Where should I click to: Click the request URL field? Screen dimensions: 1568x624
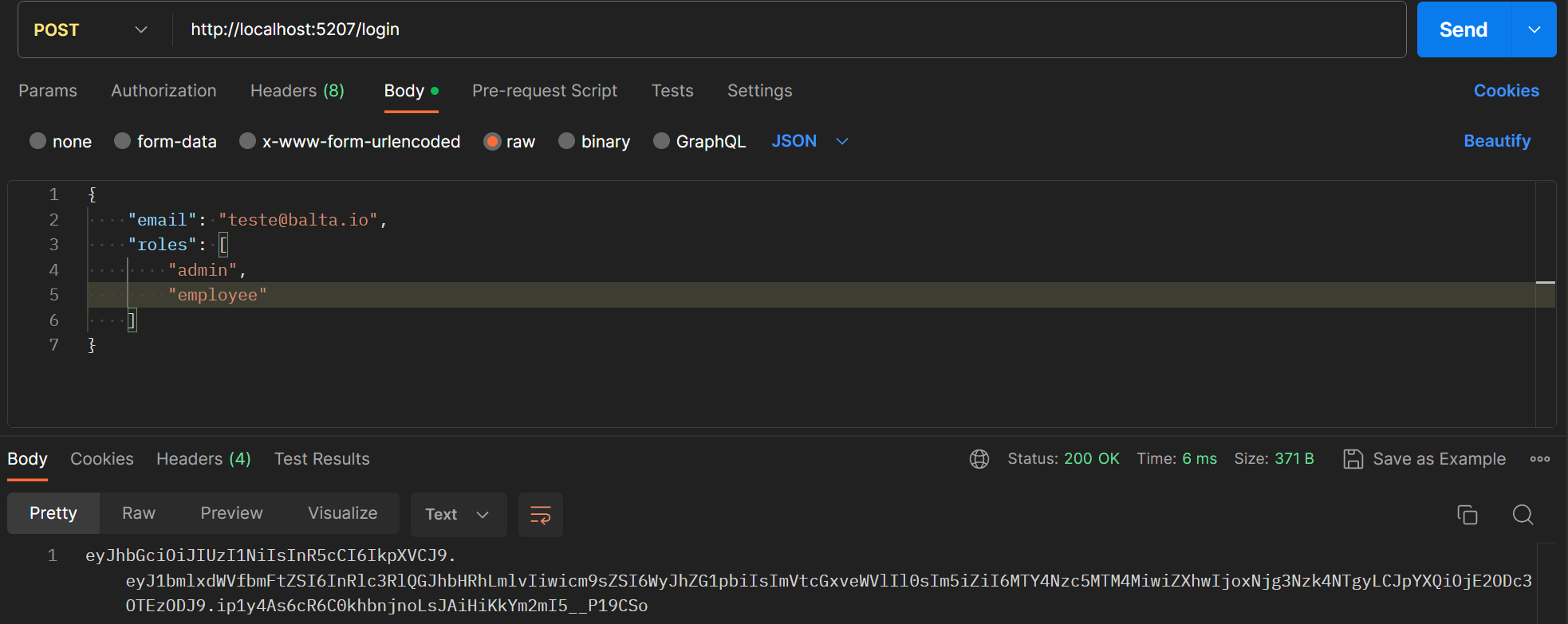coord(790,29)
